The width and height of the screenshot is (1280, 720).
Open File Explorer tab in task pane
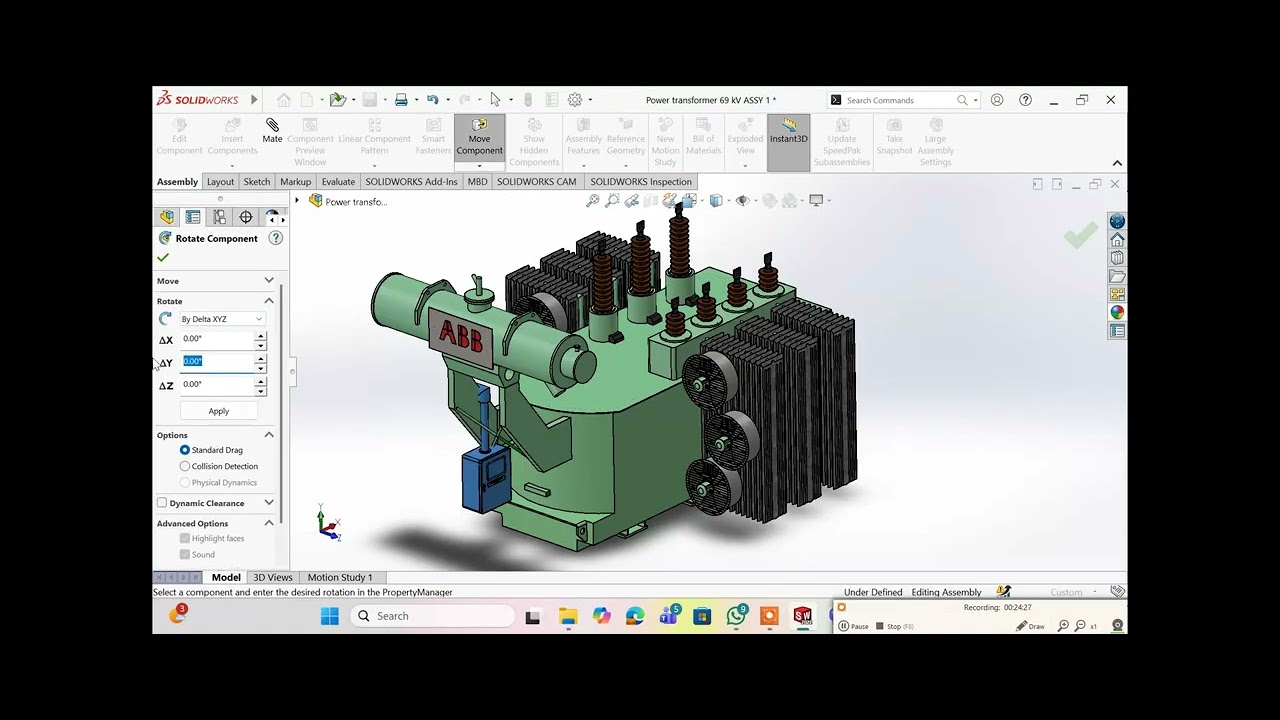[x=1117, y=276]
